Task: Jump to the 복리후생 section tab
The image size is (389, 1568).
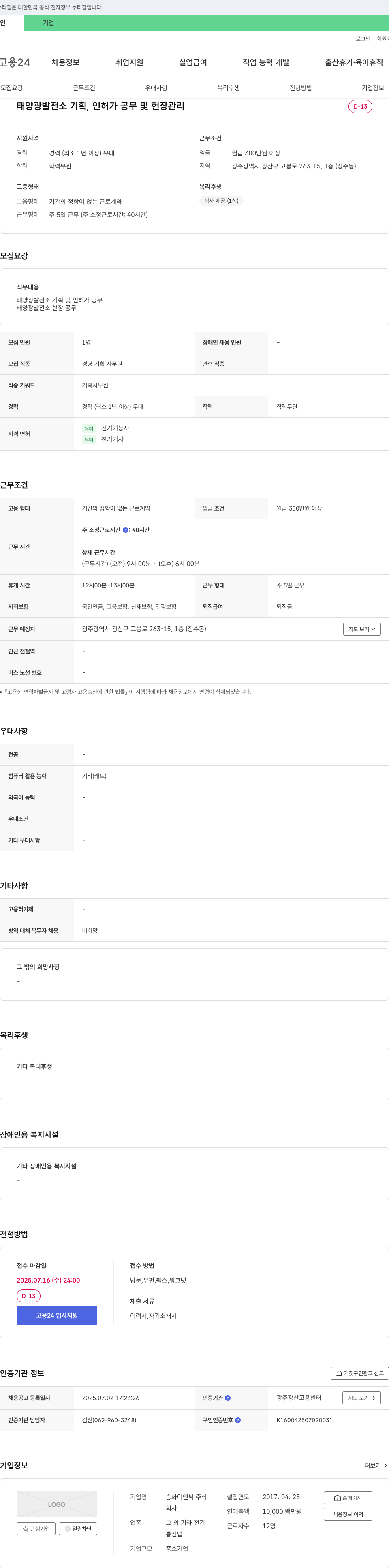Action: (228, 88)
